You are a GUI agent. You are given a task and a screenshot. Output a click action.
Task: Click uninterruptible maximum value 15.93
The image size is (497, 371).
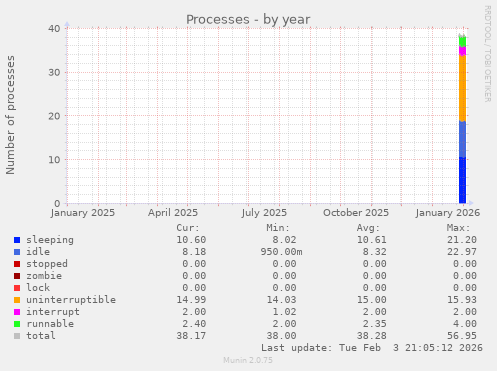point(462,300)
